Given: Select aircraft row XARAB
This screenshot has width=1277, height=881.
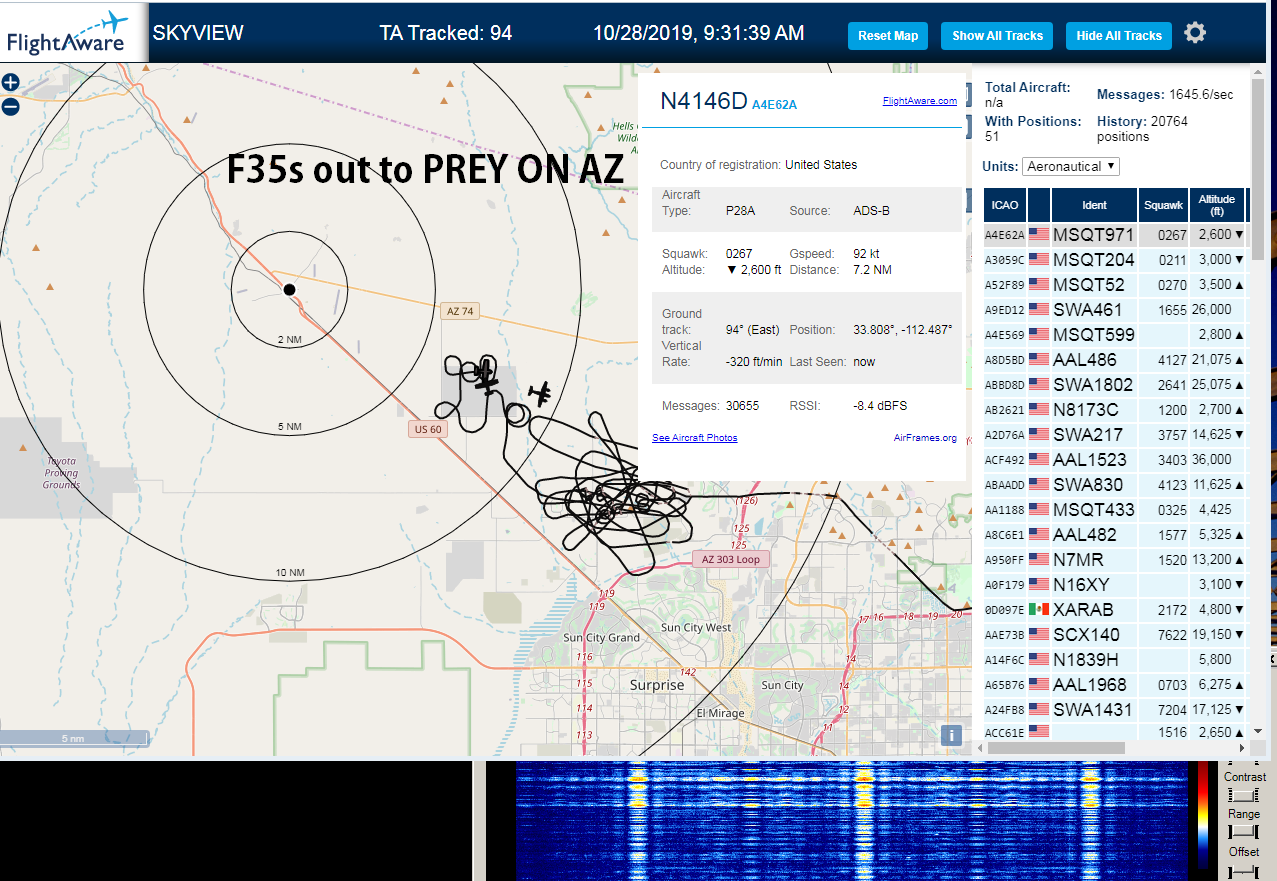Looking at the screenshot, I should [1114, 610].
